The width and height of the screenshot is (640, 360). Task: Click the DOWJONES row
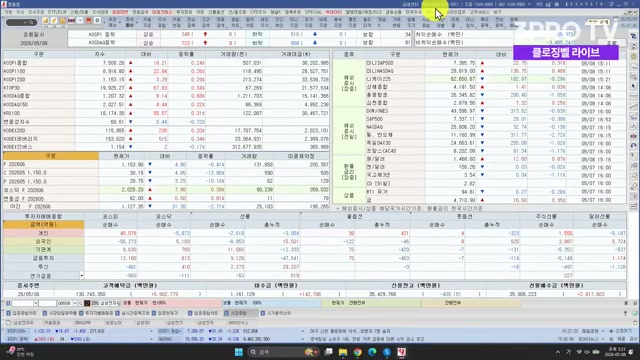(x=496, y=111)
